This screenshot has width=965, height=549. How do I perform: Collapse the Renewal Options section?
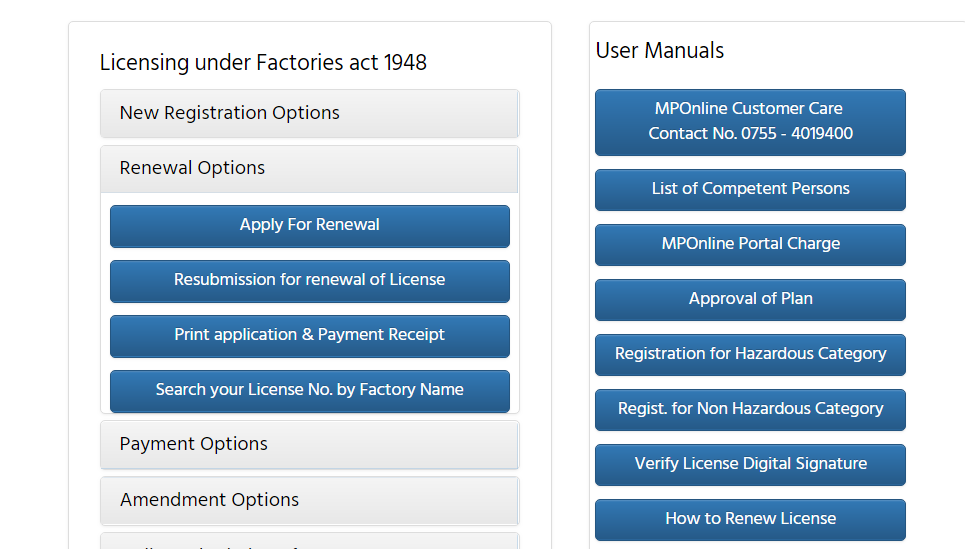[x=309, y=168]
